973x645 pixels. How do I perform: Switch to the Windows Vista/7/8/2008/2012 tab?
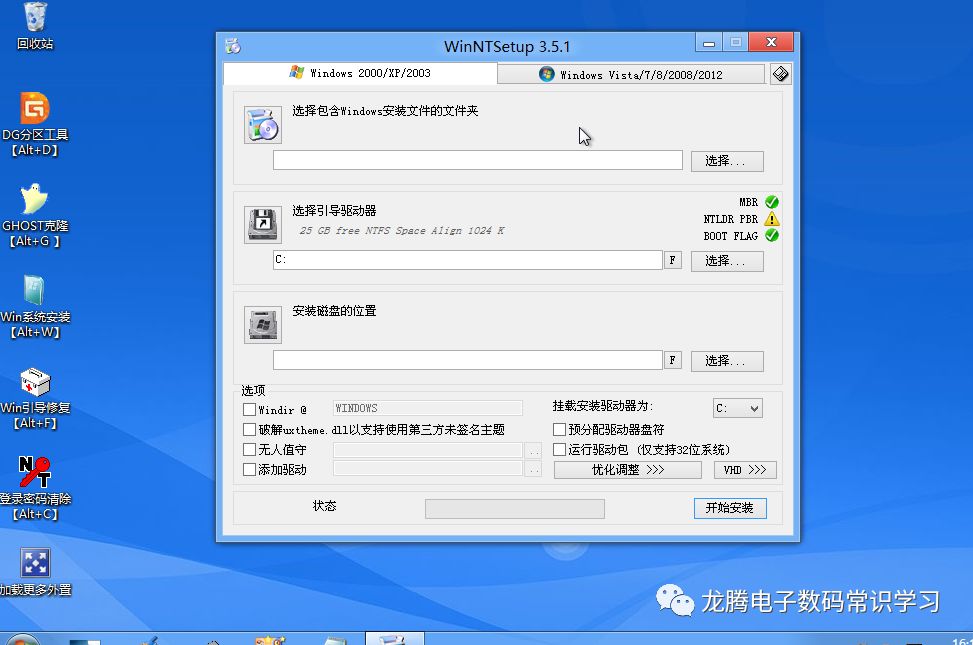point(630,73)
